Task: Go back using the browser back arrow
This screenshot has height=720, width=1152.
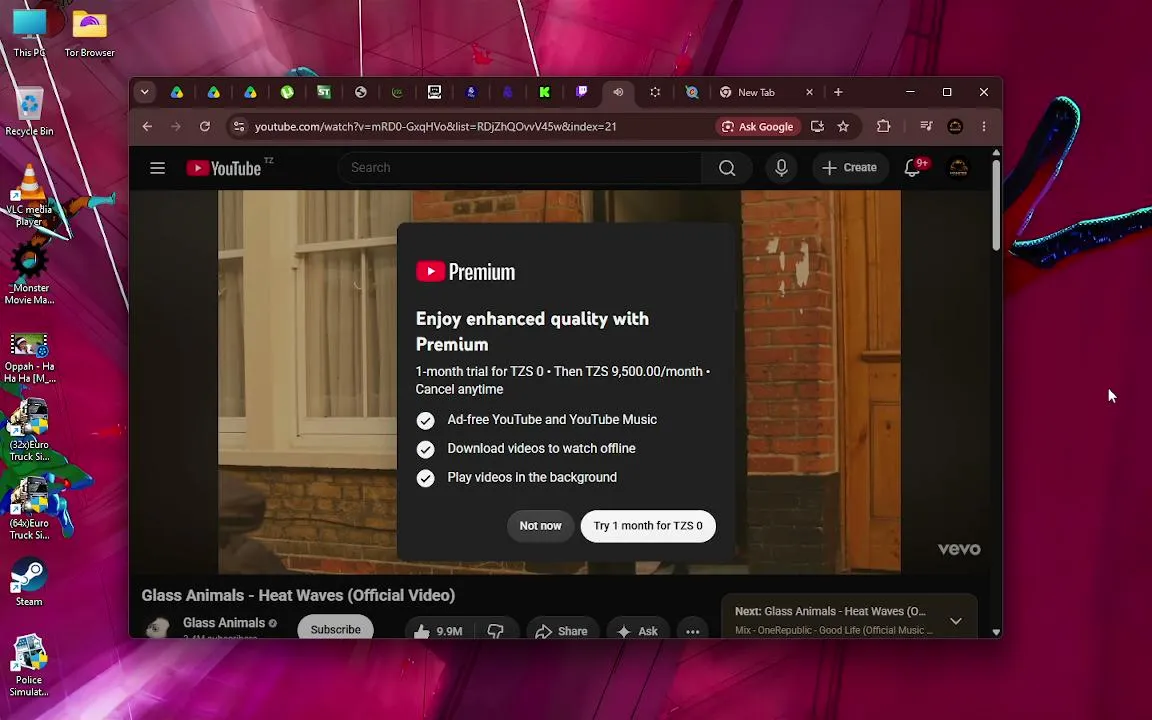Action: tap(147, 126)
